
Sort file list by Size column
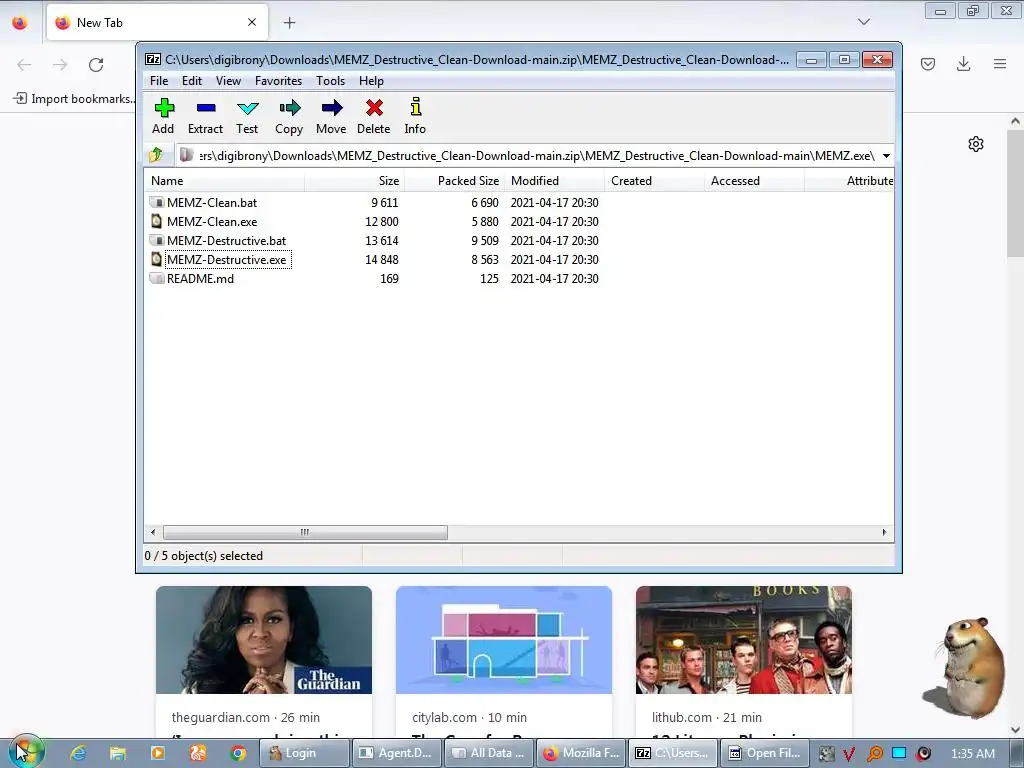(354, 181)
